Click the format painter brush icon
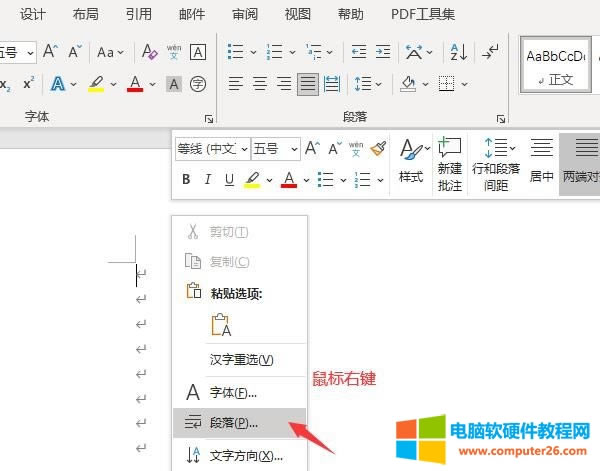 [378, 149]
